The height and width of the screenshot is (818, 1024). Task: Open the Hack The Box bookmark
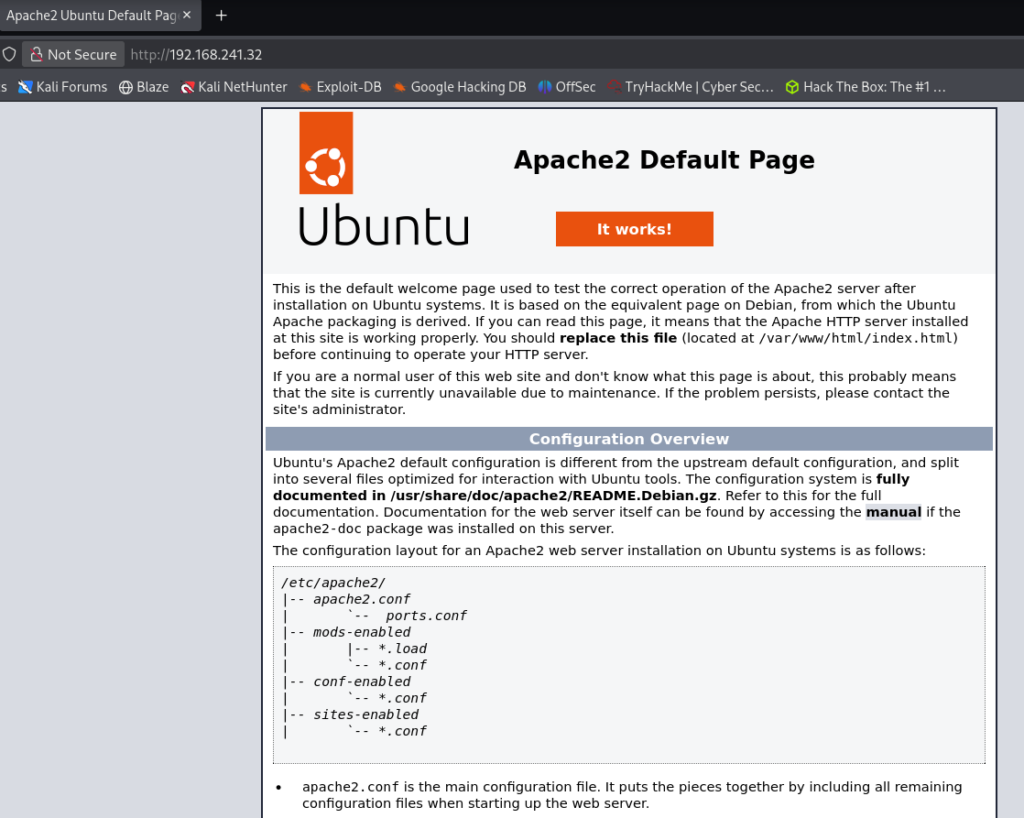pos(865,87)
